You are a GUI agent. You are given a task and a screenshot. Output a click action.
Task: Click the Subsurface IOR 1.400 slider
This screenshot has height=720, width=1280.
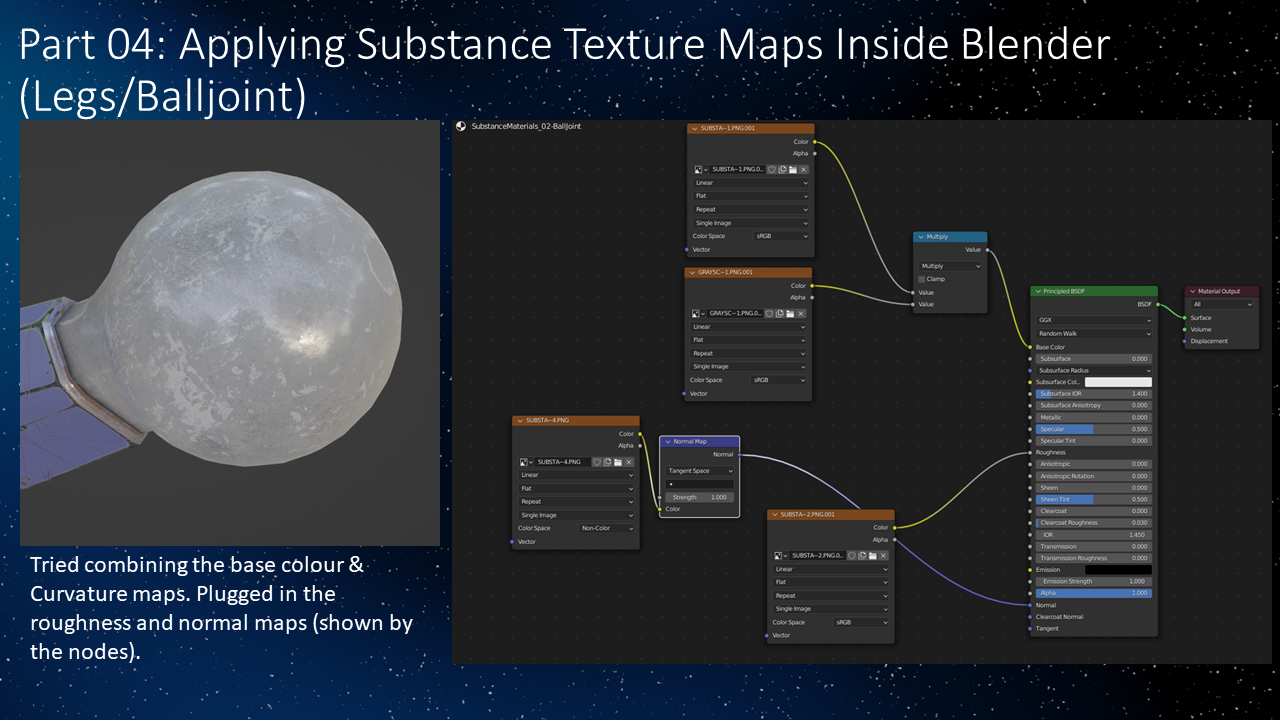click(1094, 394)
